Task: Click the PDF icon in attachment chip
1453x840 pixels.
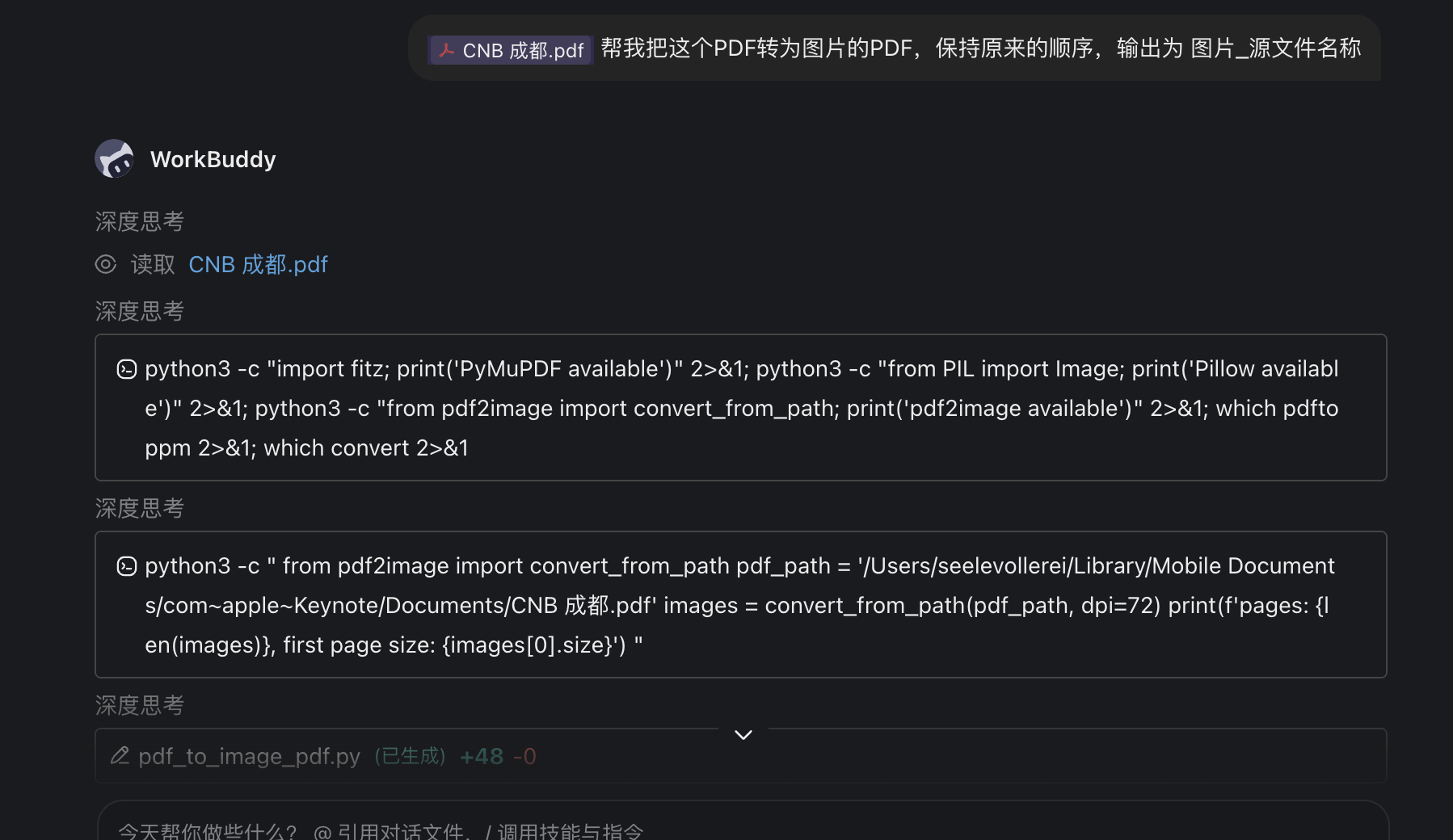Action: 446,50
